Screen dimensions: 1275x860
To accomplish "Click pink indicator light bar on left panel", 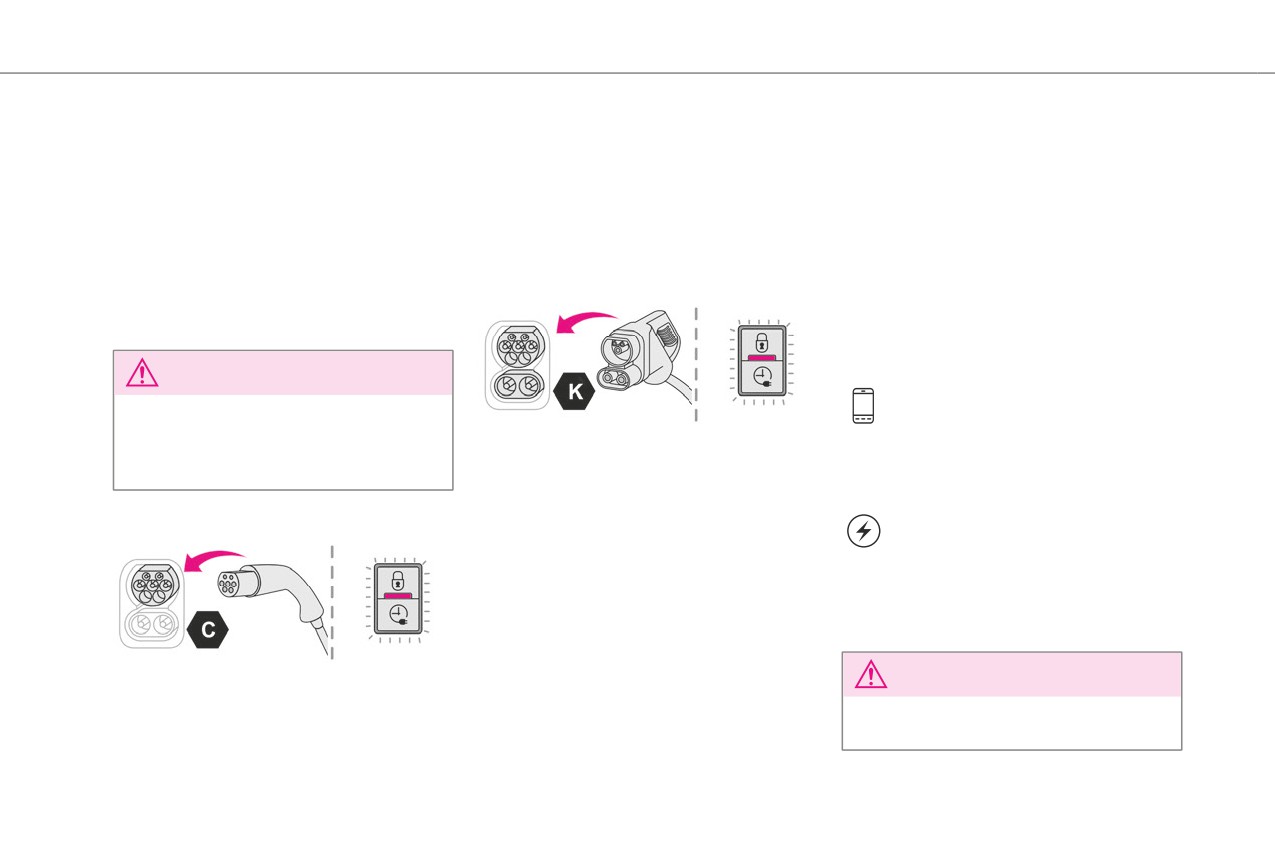I will pyautogui.click(x=398, y=595).
